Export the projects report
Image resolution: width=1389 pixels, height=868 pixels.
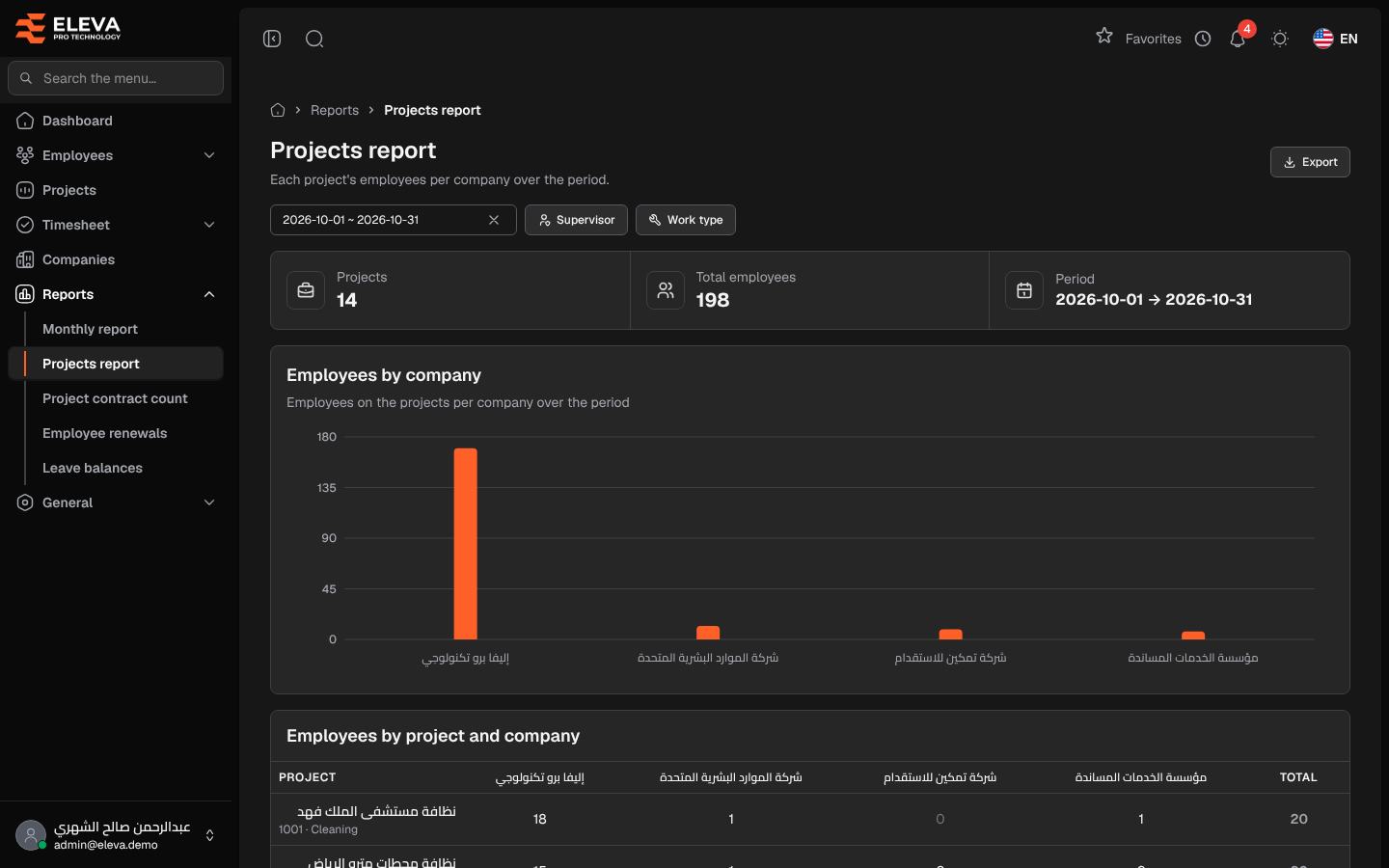(x=1310, y=162)
